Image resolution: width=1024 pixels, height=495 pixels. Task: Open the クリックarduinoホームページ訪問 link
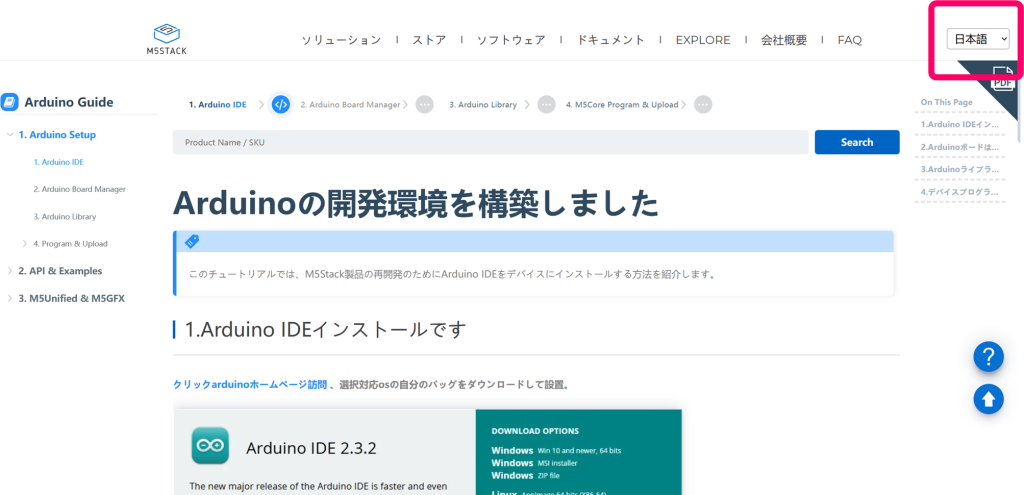click(x=250, y=385)
